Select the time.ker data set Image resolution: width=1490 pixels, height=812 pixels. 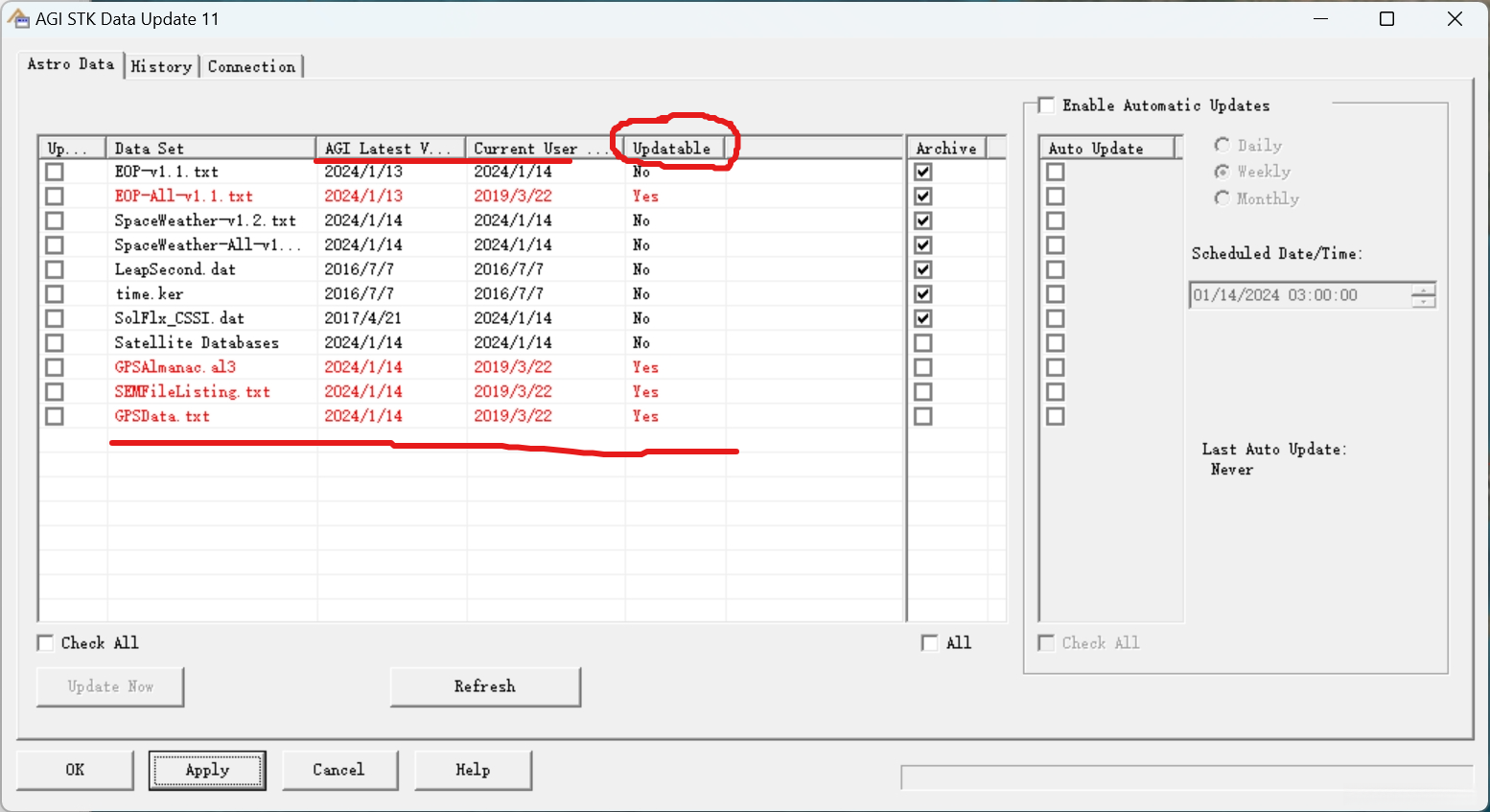click(x=149, y=293)
